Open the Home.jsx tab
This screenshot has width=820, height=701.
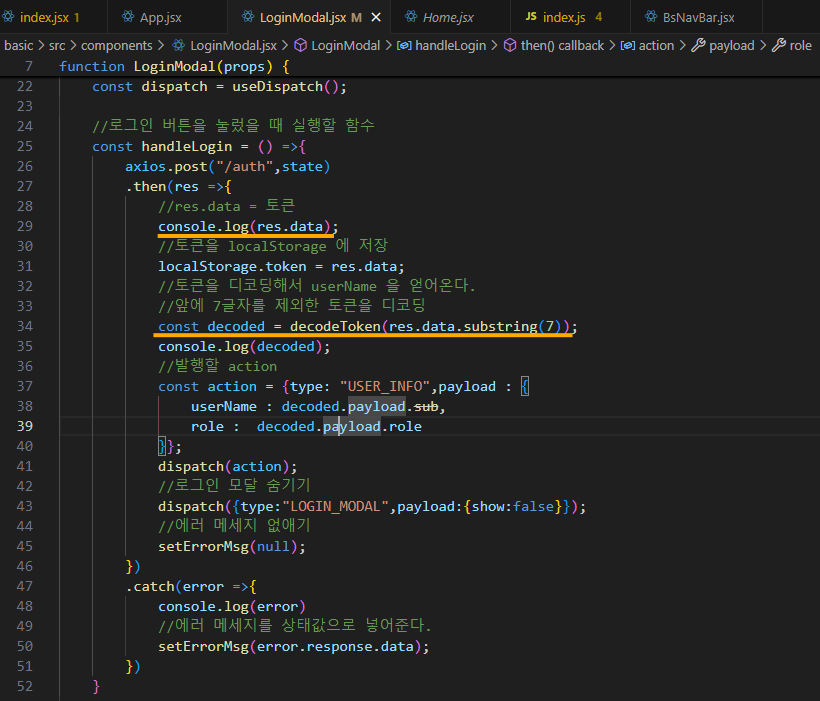(x=448, y=17)
